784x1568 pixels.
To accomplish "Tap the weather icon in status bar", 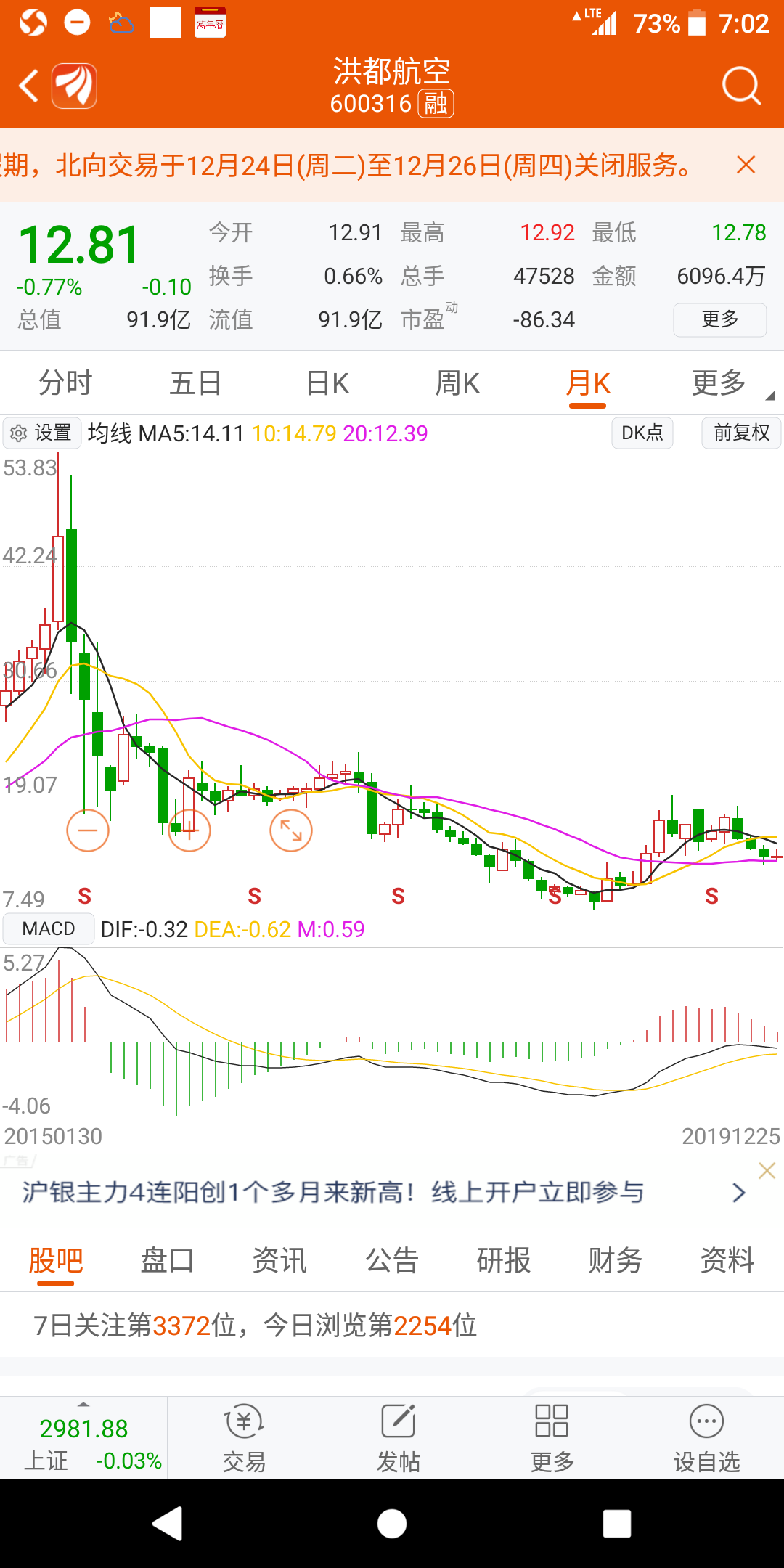I will click(x=121, y=23).
